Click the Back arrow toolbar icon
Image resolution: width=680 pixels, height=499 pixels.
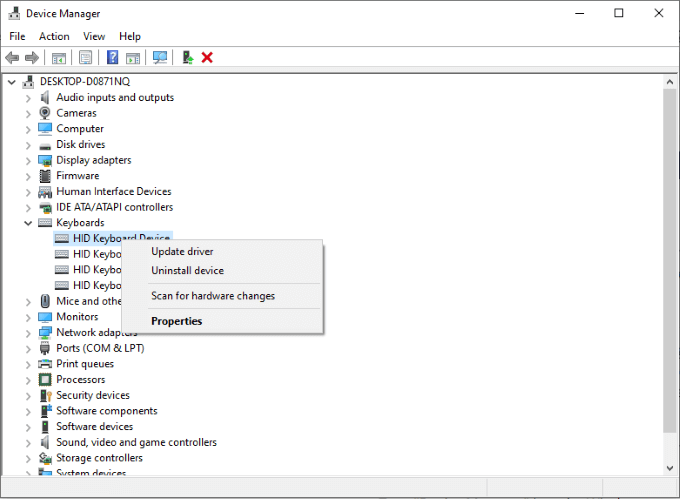coord(12,58)
